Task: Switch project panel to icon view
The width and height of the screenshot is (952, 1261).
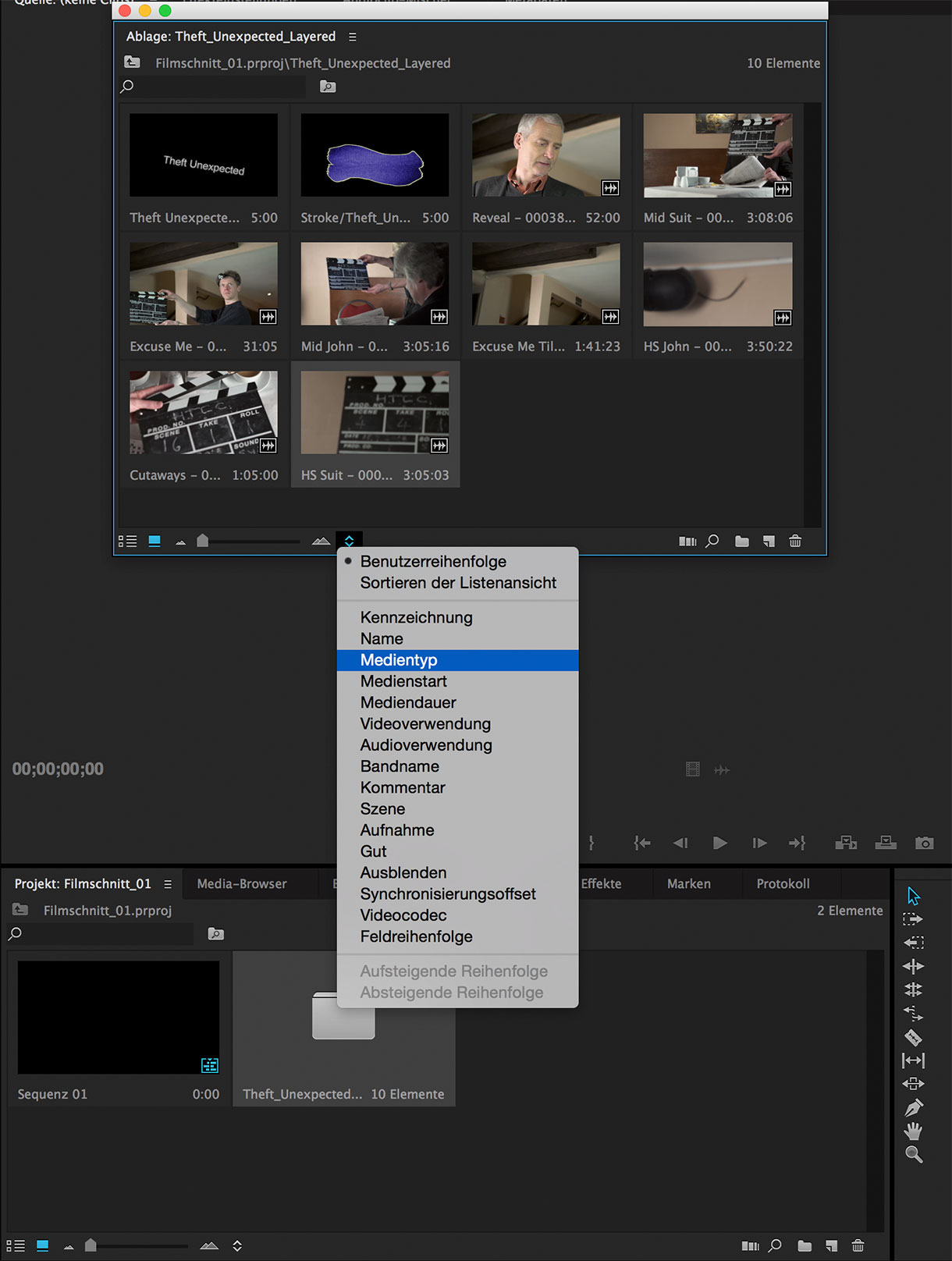Action: point(43,1245)
